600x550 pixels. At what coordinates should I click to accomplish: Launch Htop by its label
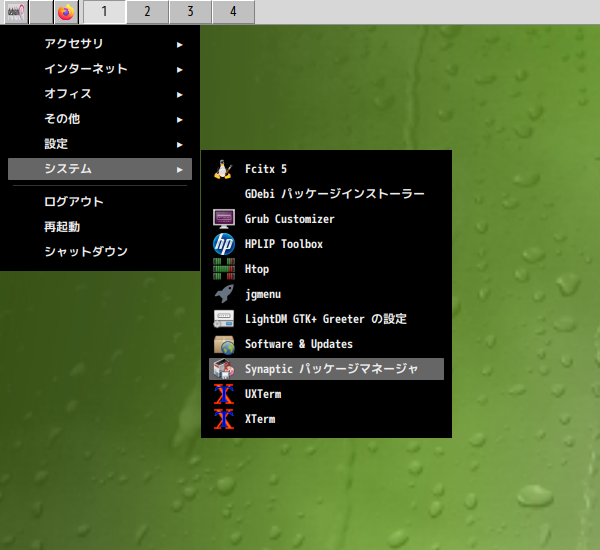[257, 269]
